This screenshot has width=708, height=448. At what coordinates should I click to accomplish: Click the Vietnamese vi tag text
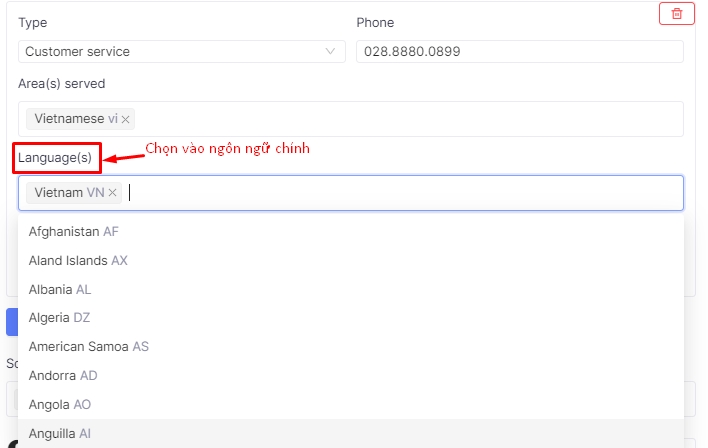(x=76, y=119)
